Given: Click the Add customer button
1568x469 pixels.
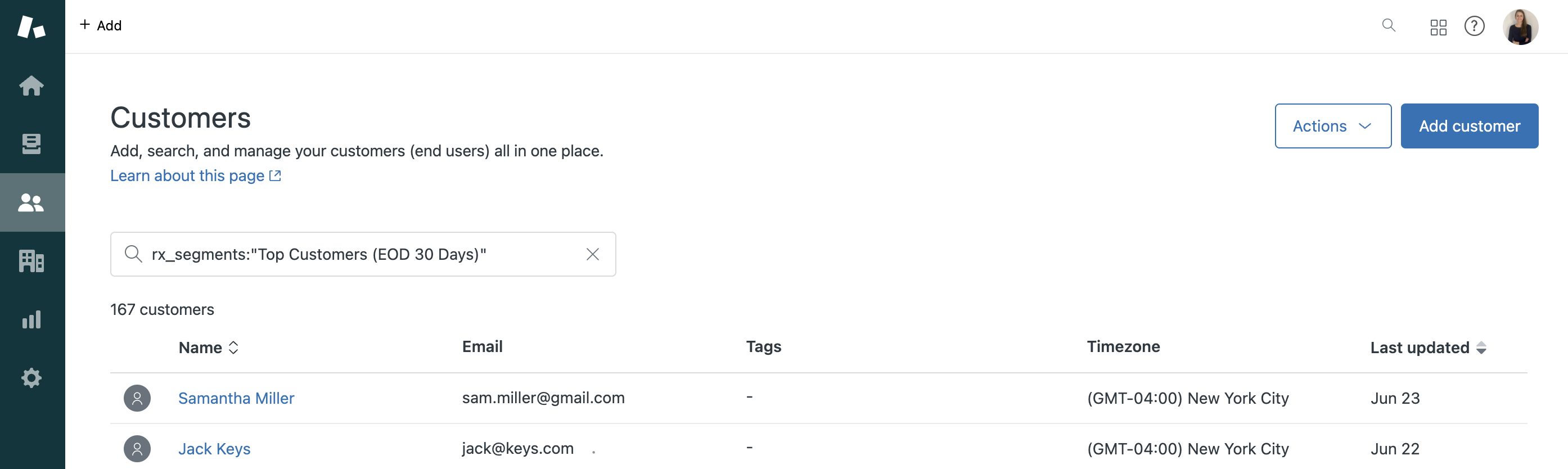Looking at the screenshot, I should coord(1469,126).
